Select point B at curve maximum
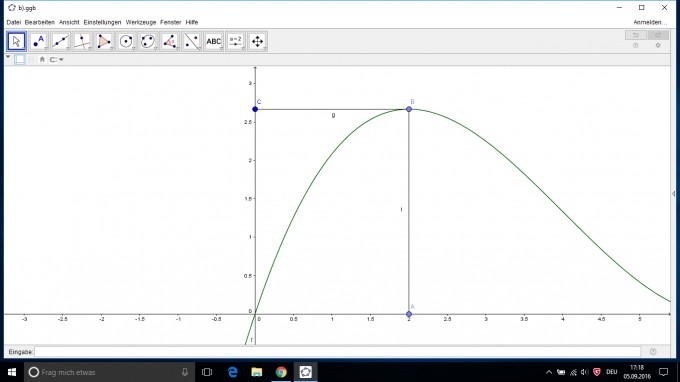The height and width of the screenshot is (382, 680). (x=409, y=109)
